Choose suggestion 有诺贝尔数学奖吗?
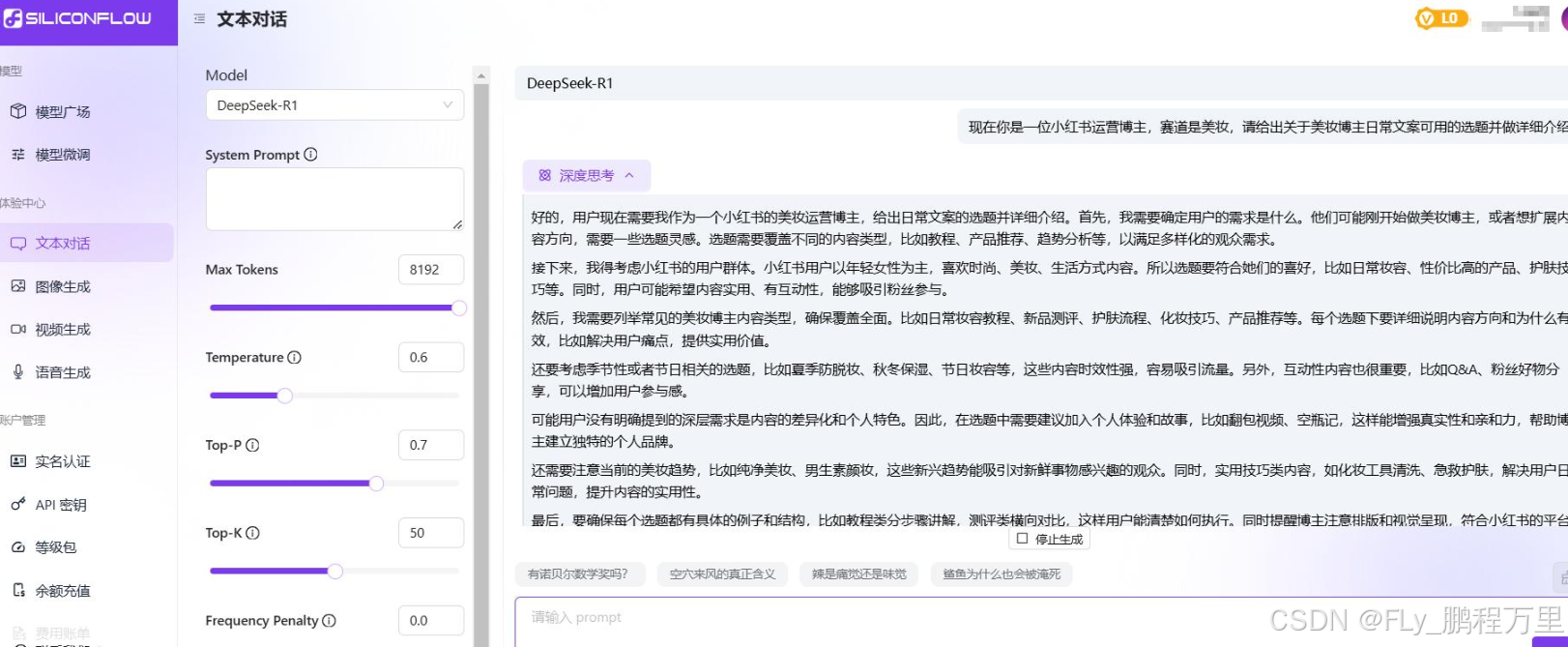The height and width of the screenshot is (647, 1568). coord(578,574)
